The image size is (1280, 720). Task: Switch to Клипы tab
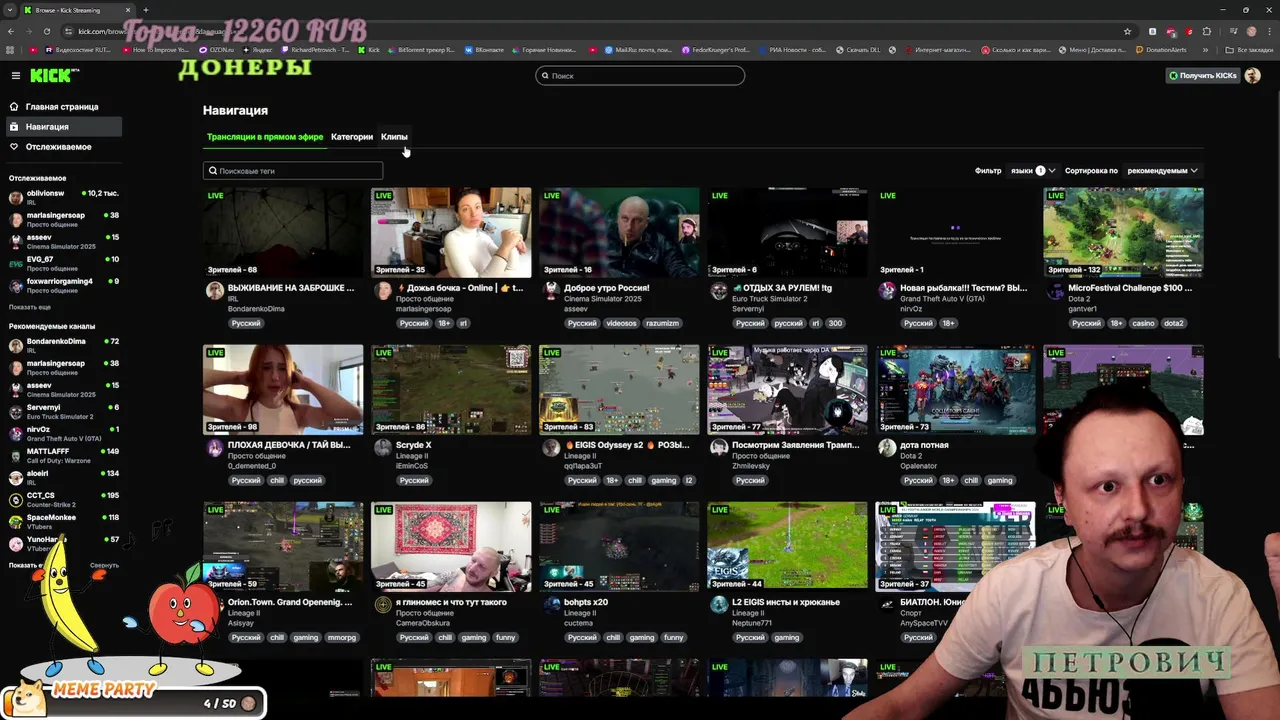(x=394, y=137)
